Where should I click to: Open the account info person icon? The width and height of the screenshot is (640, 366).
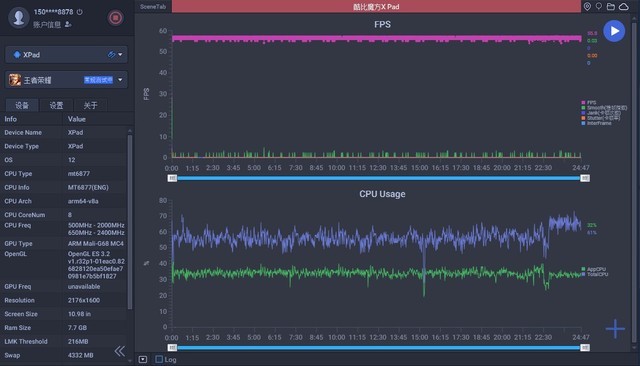(x=68, y=24)
